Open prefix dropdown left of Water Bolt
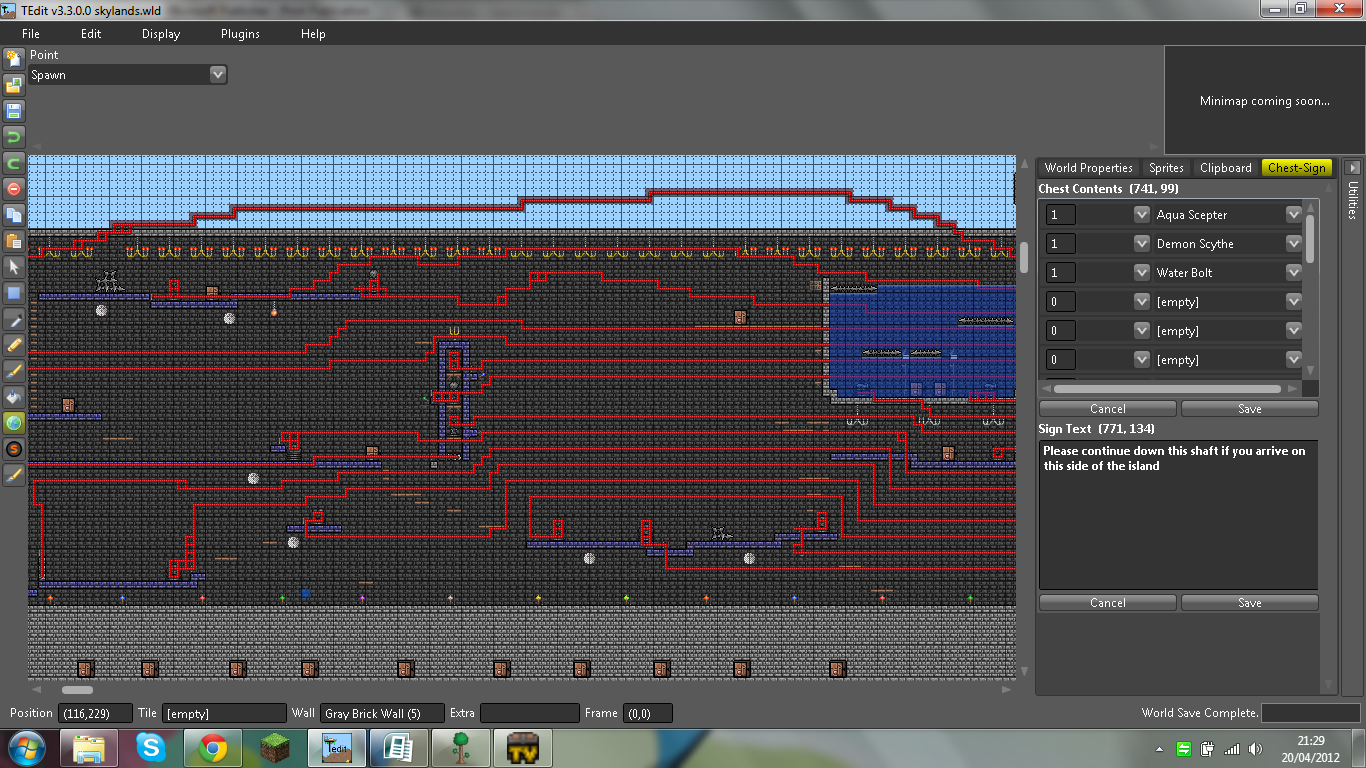 1142,272
